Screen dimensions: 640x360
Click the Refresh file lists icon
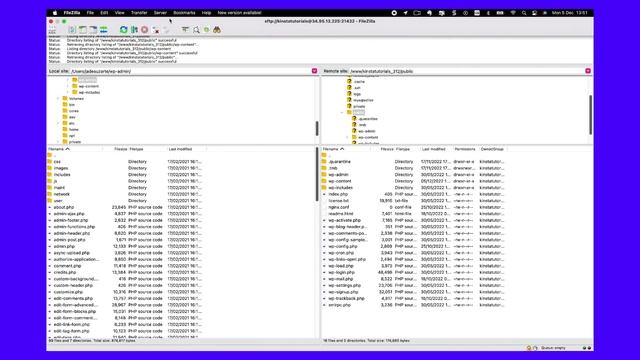coord(123,30)
